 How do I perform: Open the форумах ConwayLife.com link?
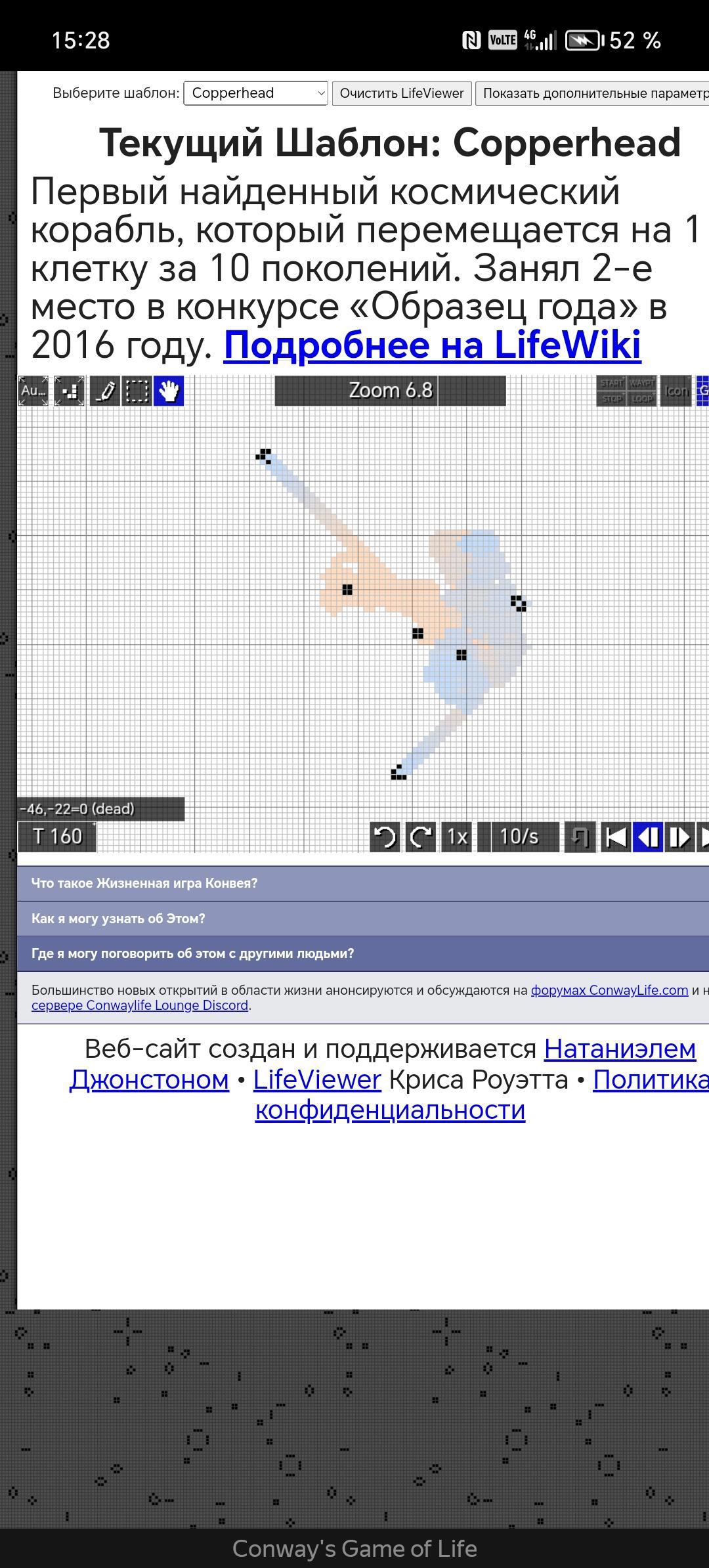point(609,990)
